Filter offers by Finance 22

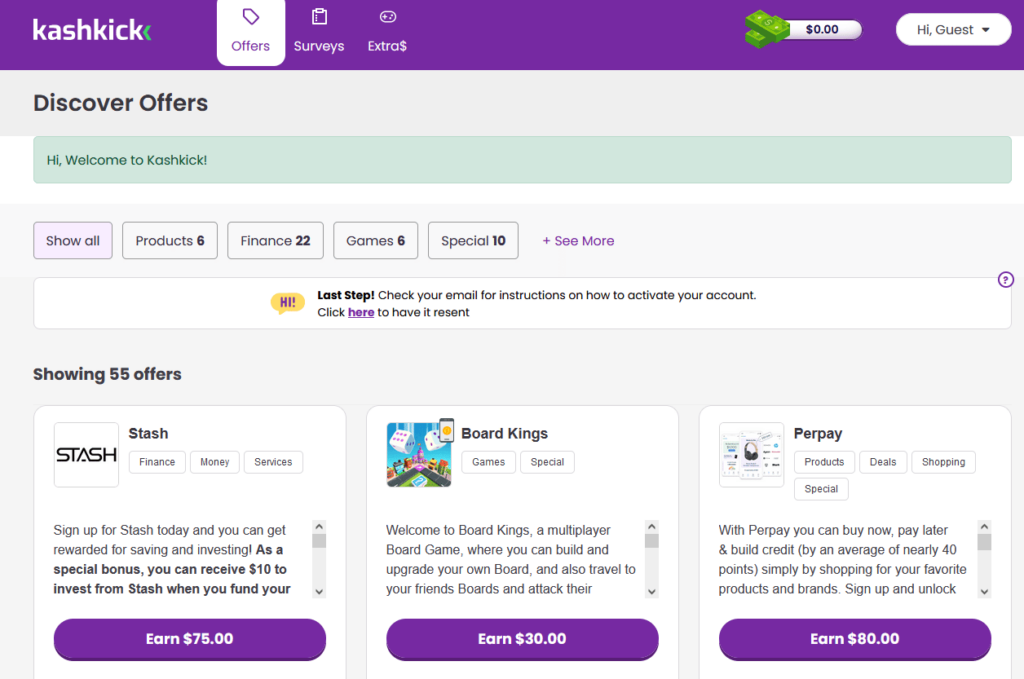pos(275,240)
